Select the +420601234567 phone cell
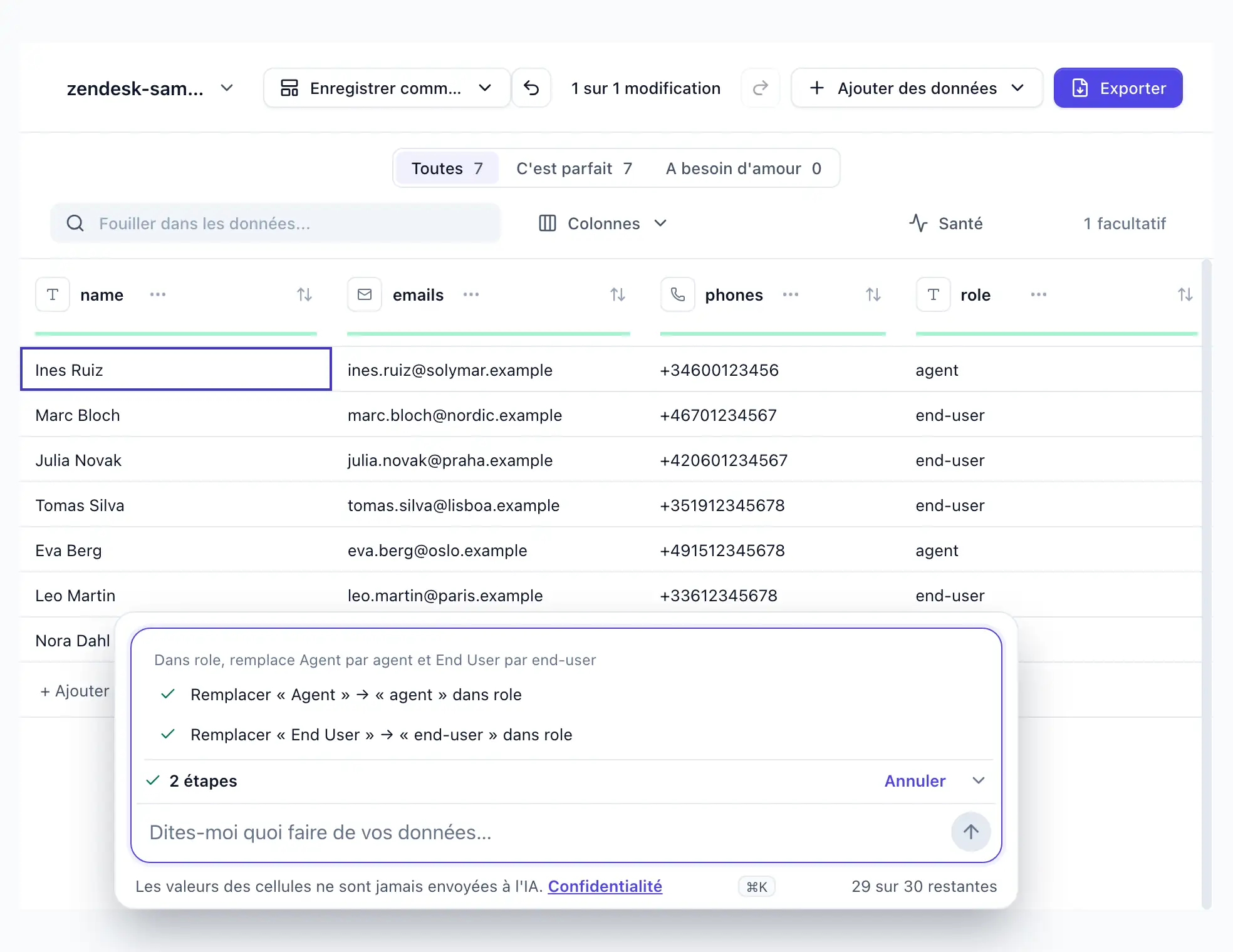The image size is (1233, 952). click(x=774, y=460)
